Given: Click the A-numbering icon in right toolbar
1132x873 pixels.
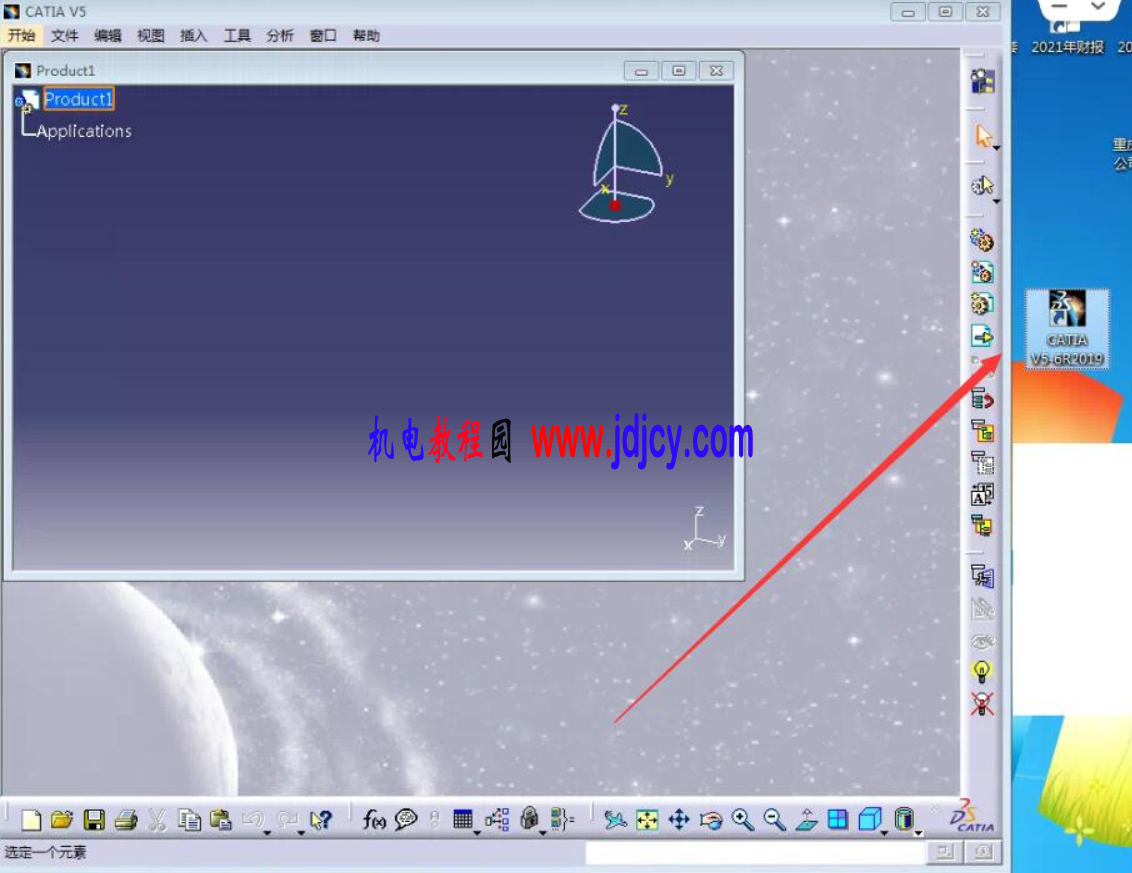Looking at the screenshot, I should (x=982, y=495).
